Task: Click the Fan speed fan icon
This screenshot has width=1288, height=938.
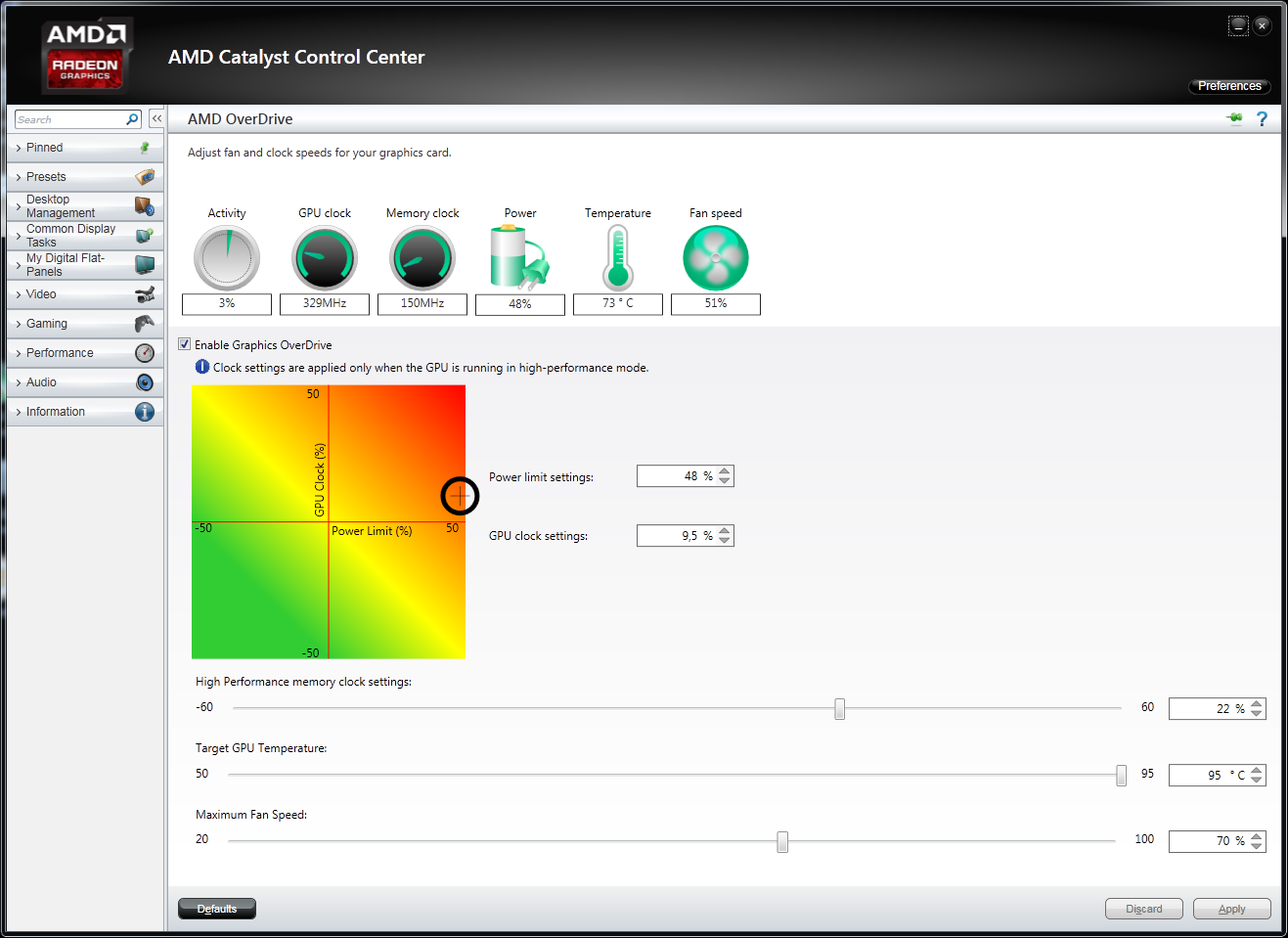Action: tap(716, 258)
